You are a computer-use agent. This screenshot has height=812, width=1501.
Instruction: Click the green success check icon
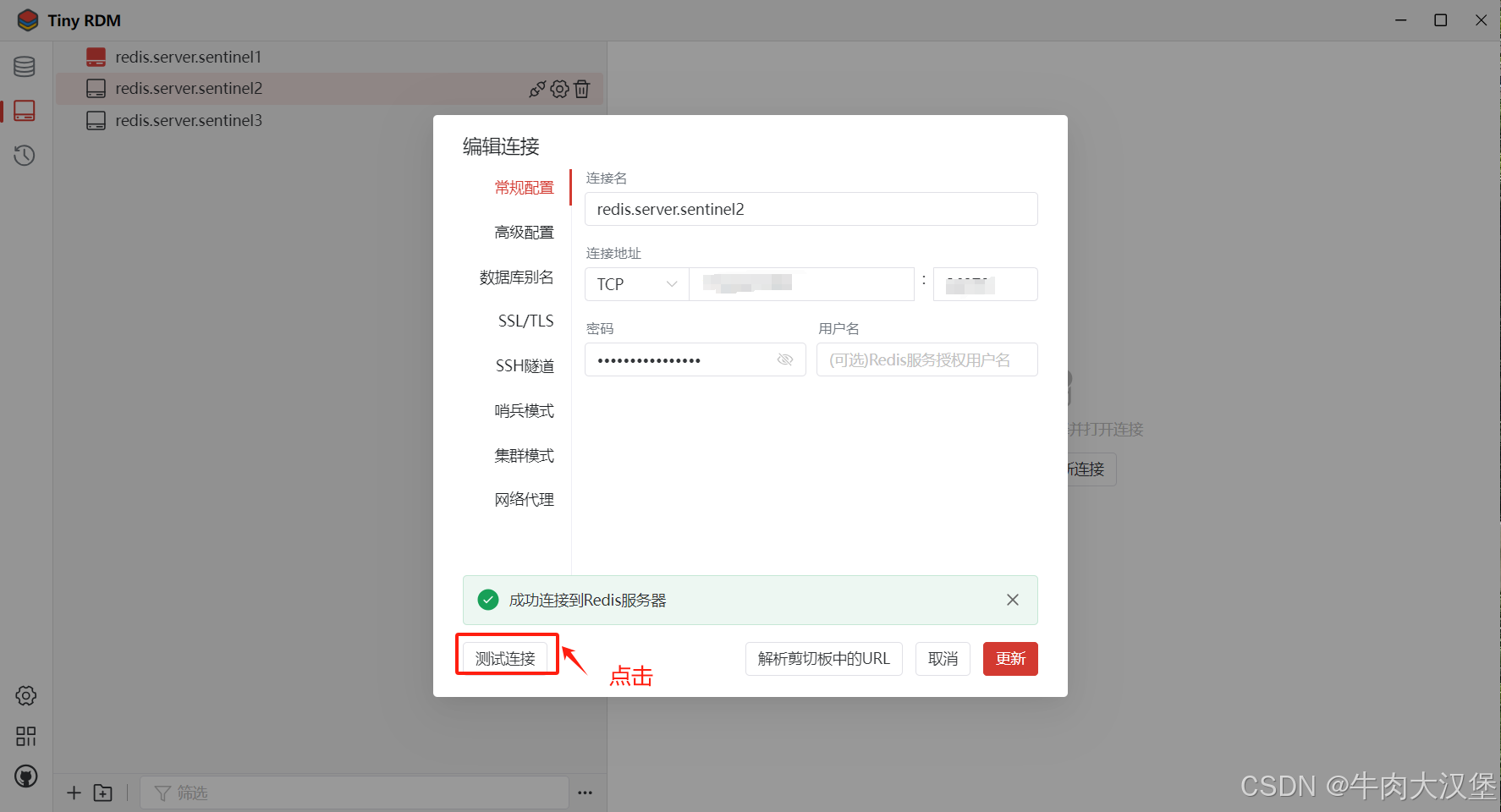pos(488,600)
